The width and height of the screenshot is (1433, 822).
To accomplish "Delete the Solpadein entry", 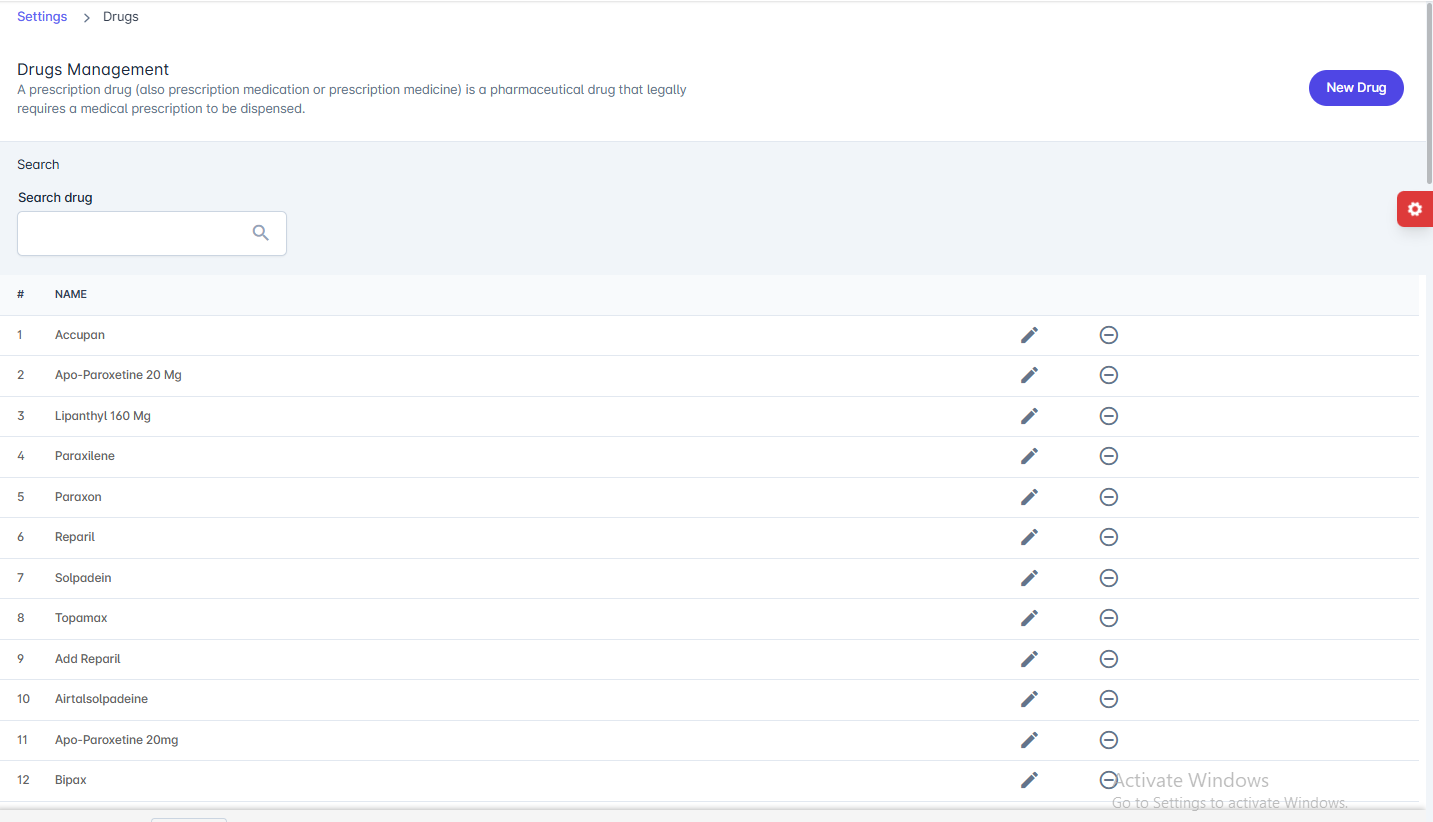I will tap(1108, 578).
